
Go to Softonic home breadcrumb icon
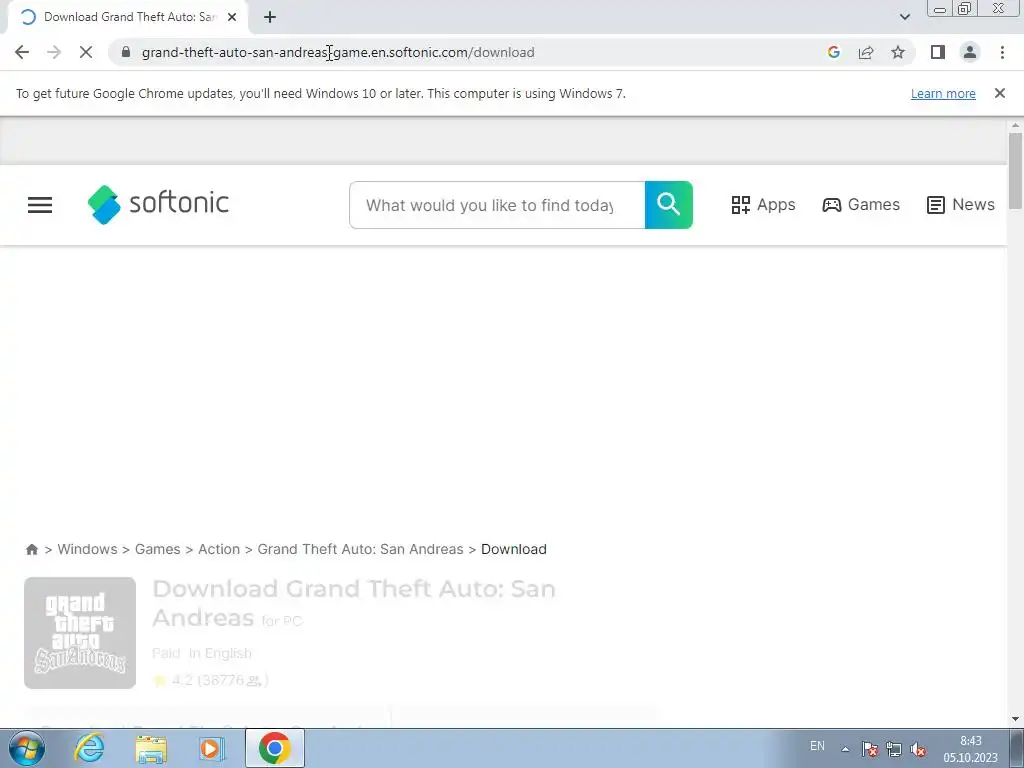(x=31, y=549)
